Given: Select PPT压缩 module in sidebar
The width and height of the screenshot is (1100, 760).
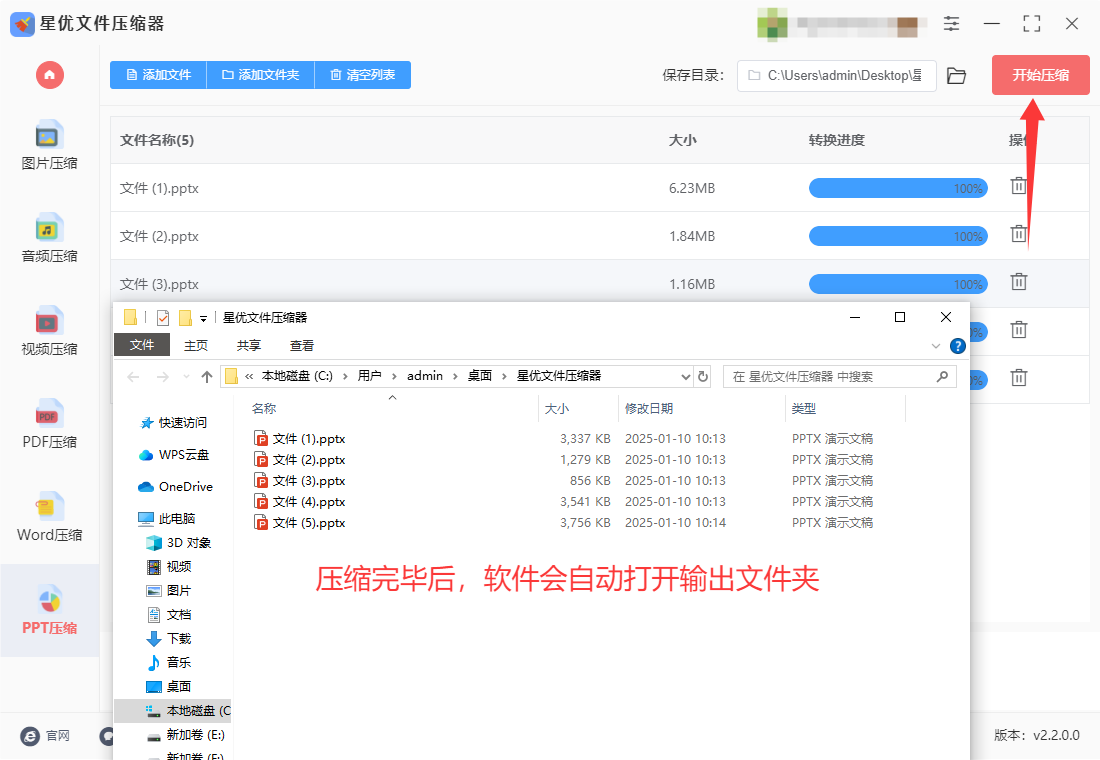Looking at the screenshot, I should [x=49, y=611].
